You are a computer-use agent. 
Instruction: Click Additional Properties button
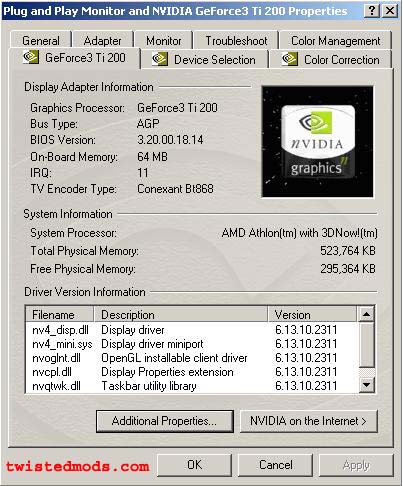click(x=165, y=421)
